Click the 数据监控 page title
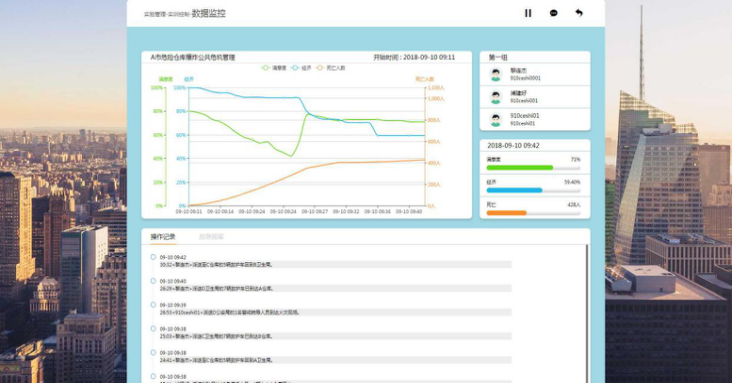Viewport: 732px width, 383px height. point(209,14)
